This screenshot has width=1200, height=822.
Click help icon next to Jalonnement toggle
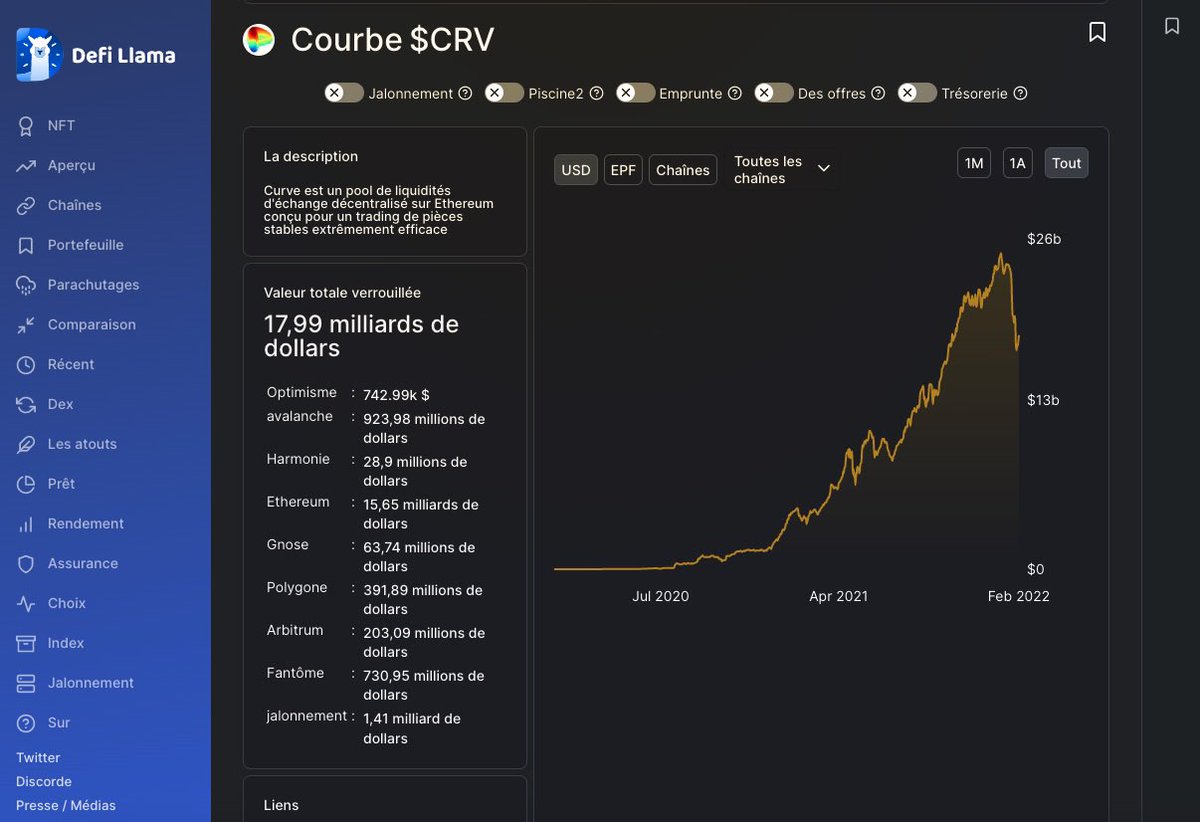pyautogui.click(x=465, y=93)
